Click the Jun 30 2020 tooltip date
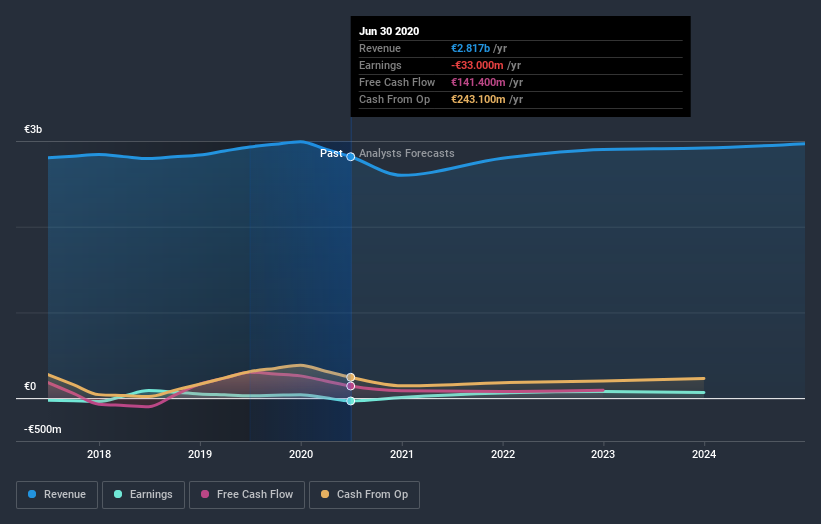This screenshot has height=524, width=821. pos(389,31)
